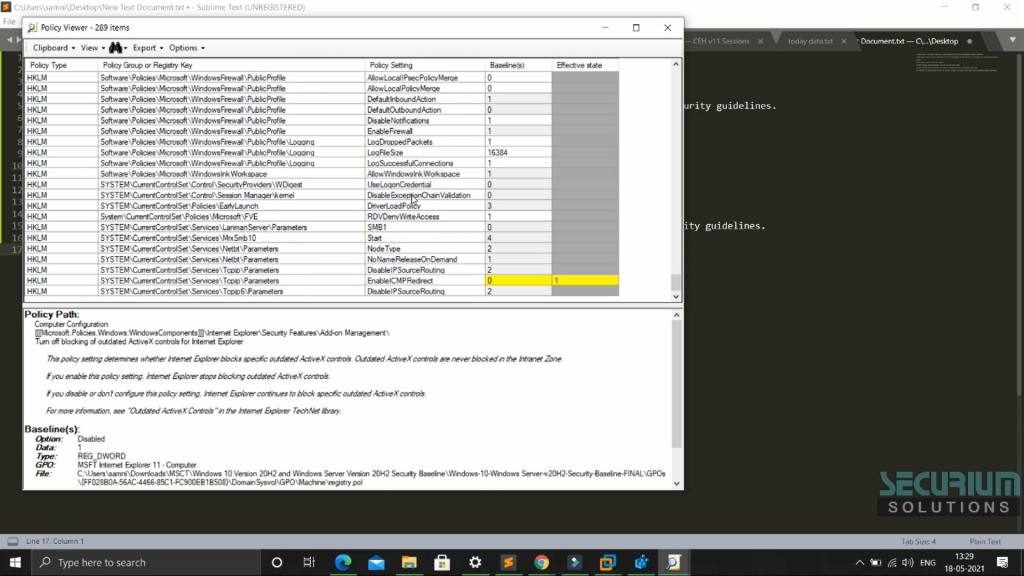The height and width of the screenshot is (576, 1024).
Task: Click the policy table scrollbar up arrow
Action: [x=676, y=65]
